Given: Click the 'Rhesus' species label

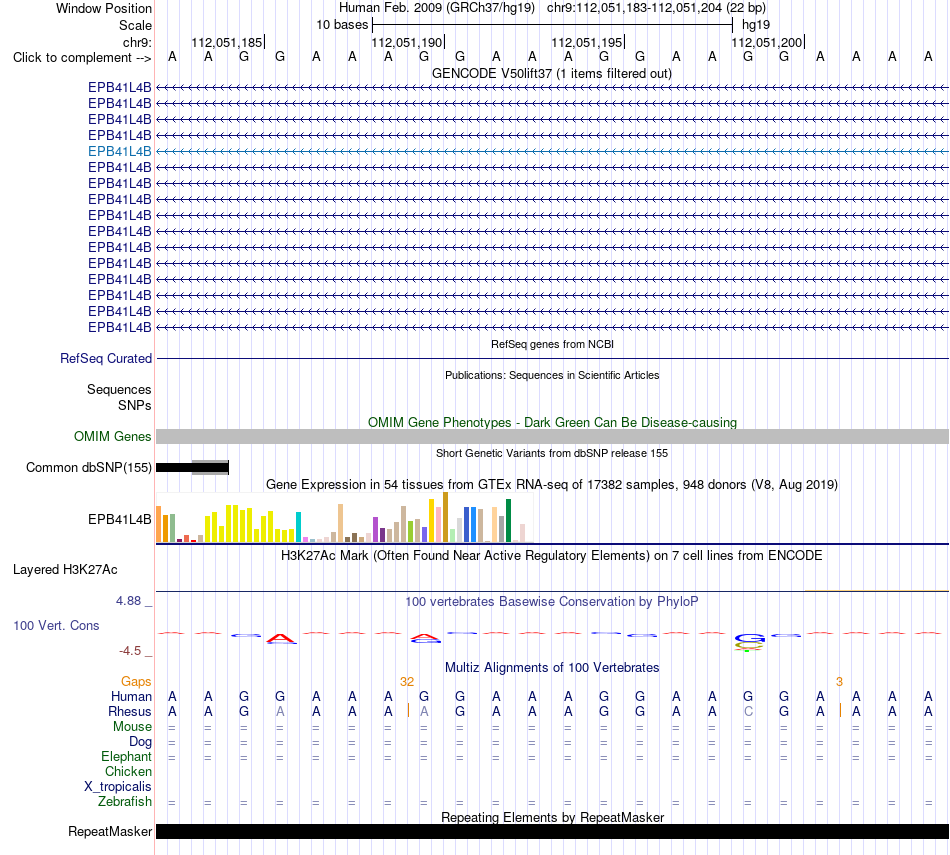Looking at the screenshot, I should 130,711.
